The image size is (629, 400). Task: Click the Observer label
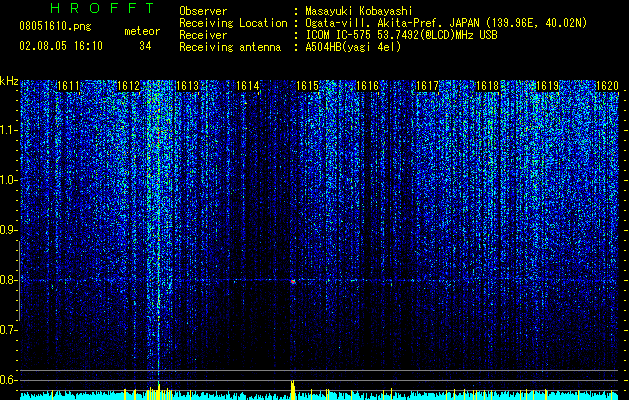[203, 11]
